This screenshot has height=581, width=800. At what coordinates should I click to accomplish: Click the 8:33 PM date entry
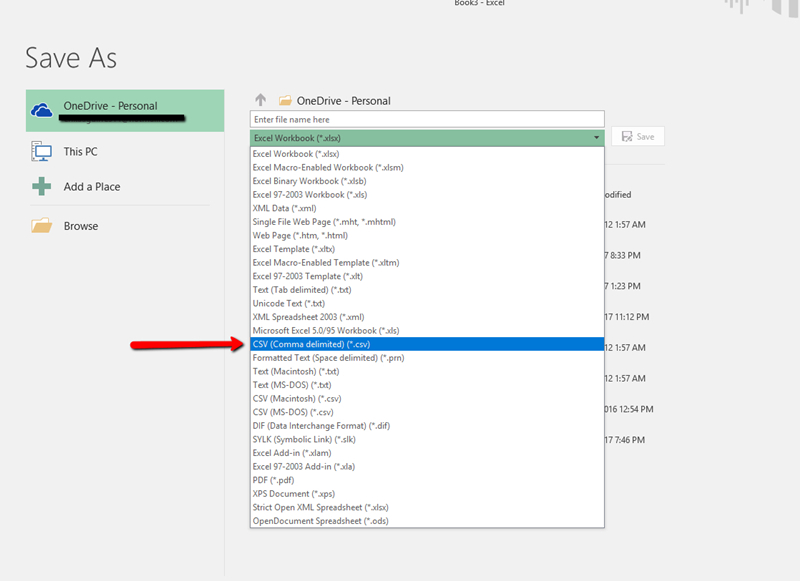[623, 255]
